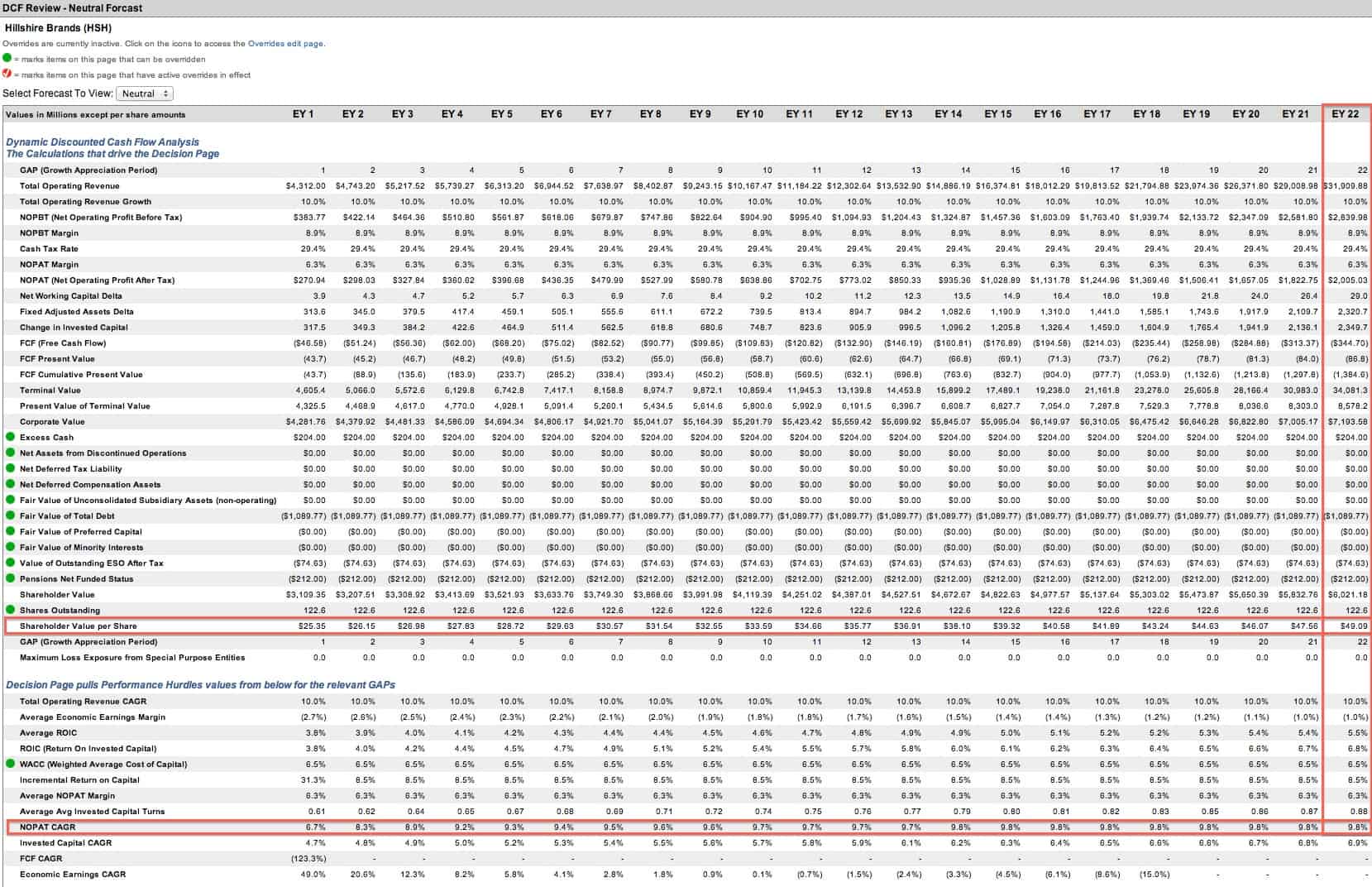Click override icon for Fair Value of Minority Interests
1372x887 pixels.
point(10,547)
